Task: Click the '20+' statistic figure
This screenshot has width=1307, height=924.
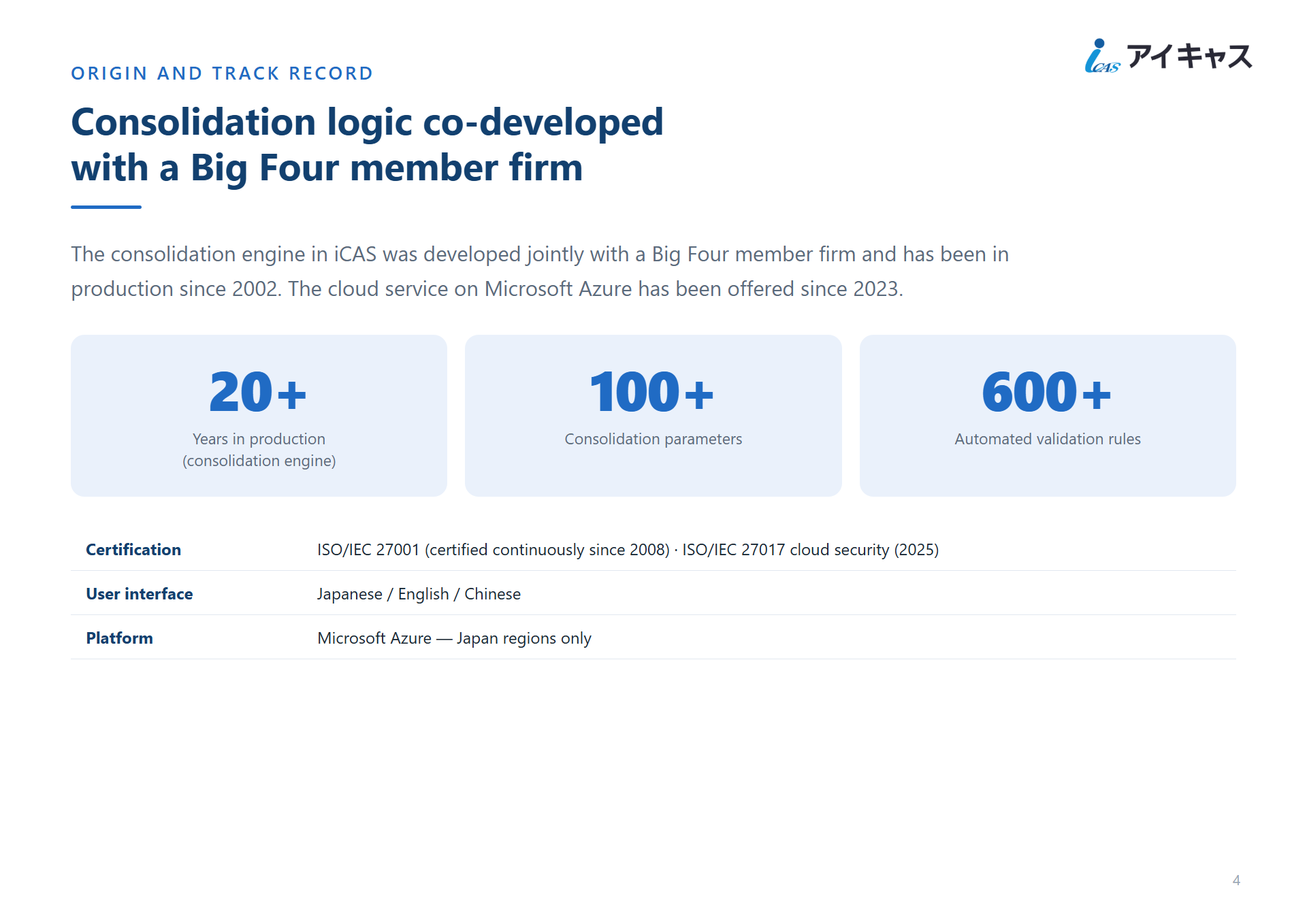Action: pos(259,393)
